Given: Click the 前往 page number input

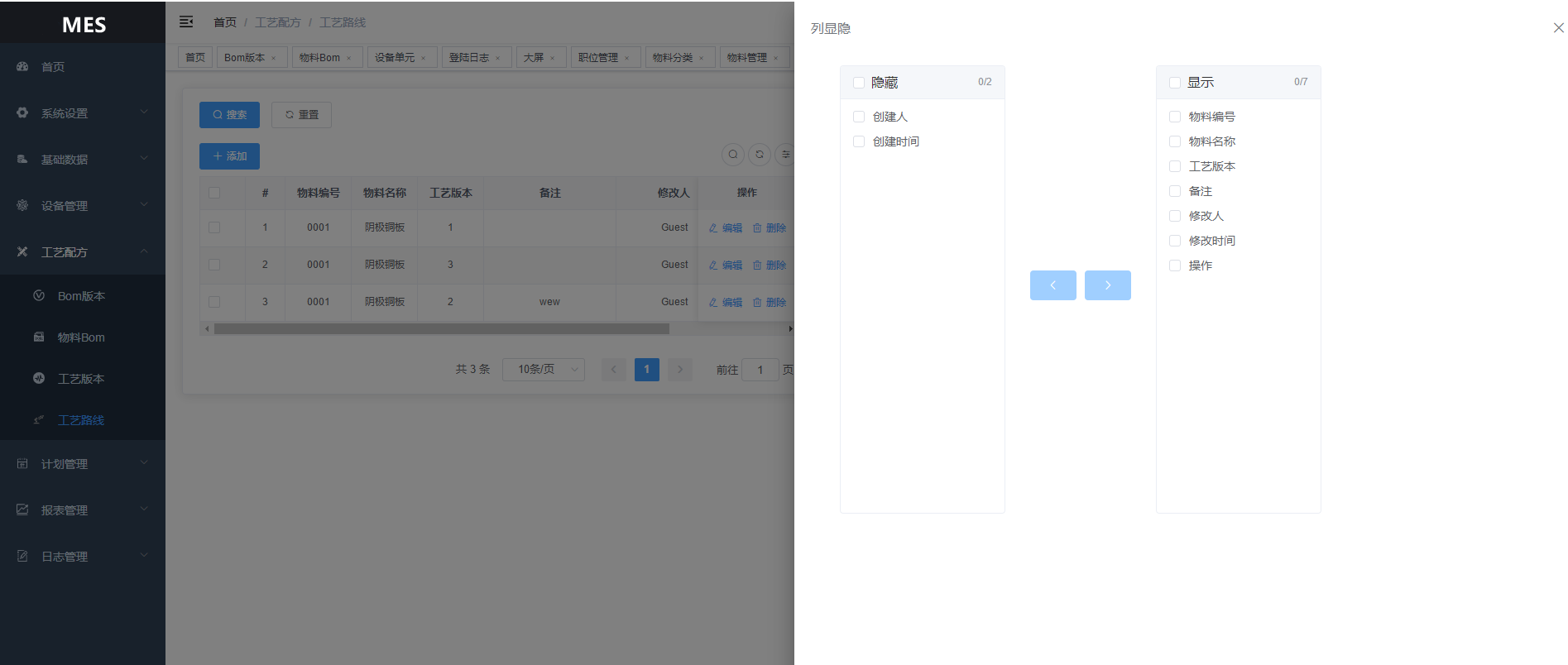Looking at the screenshot, I should coord(760,370).
